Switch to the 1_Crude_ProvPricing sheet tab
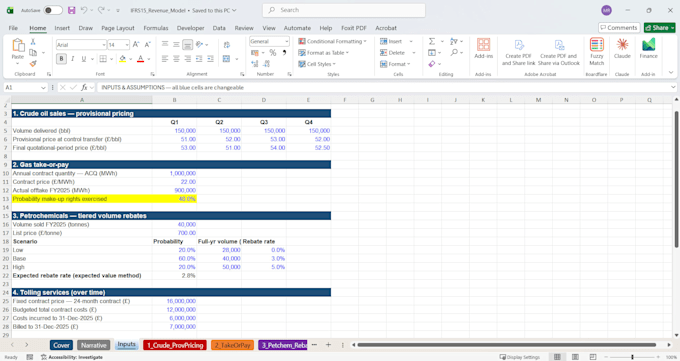Viewport: 680px width, 361px height. pyautogui.click(x=175, y=345)
